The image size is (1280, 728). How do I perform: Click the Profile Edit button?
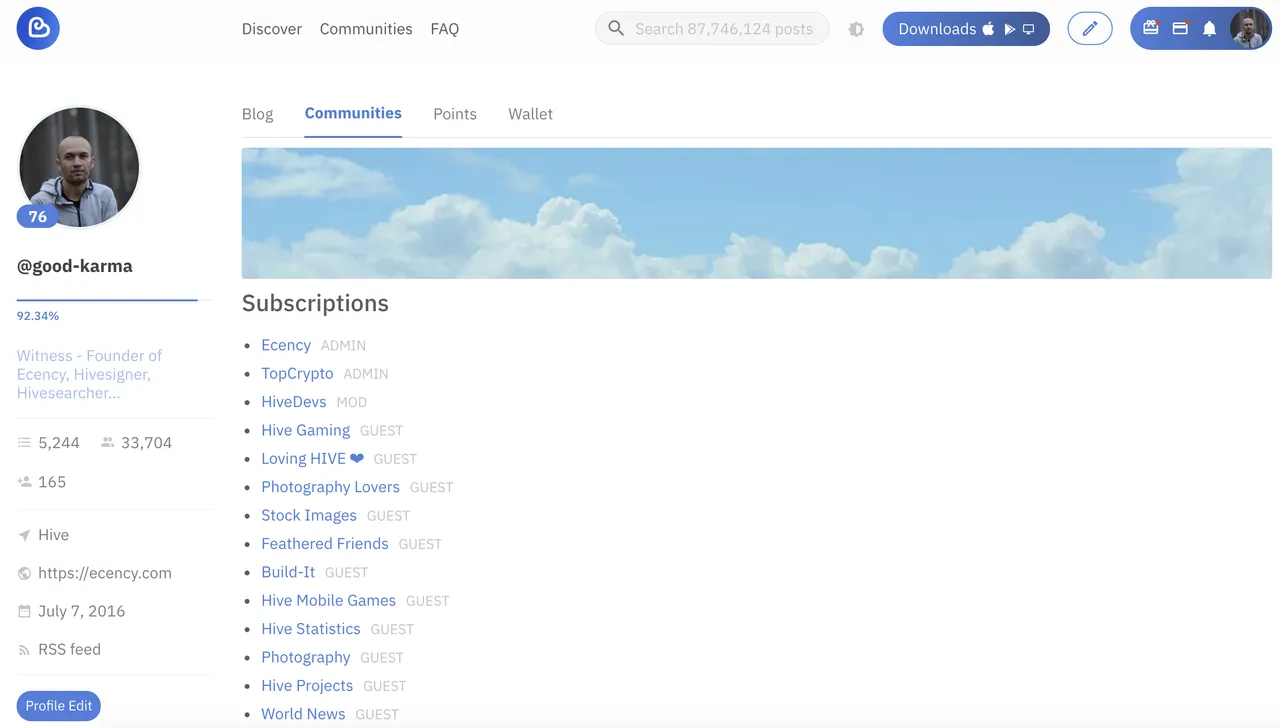tap(59, 706)
